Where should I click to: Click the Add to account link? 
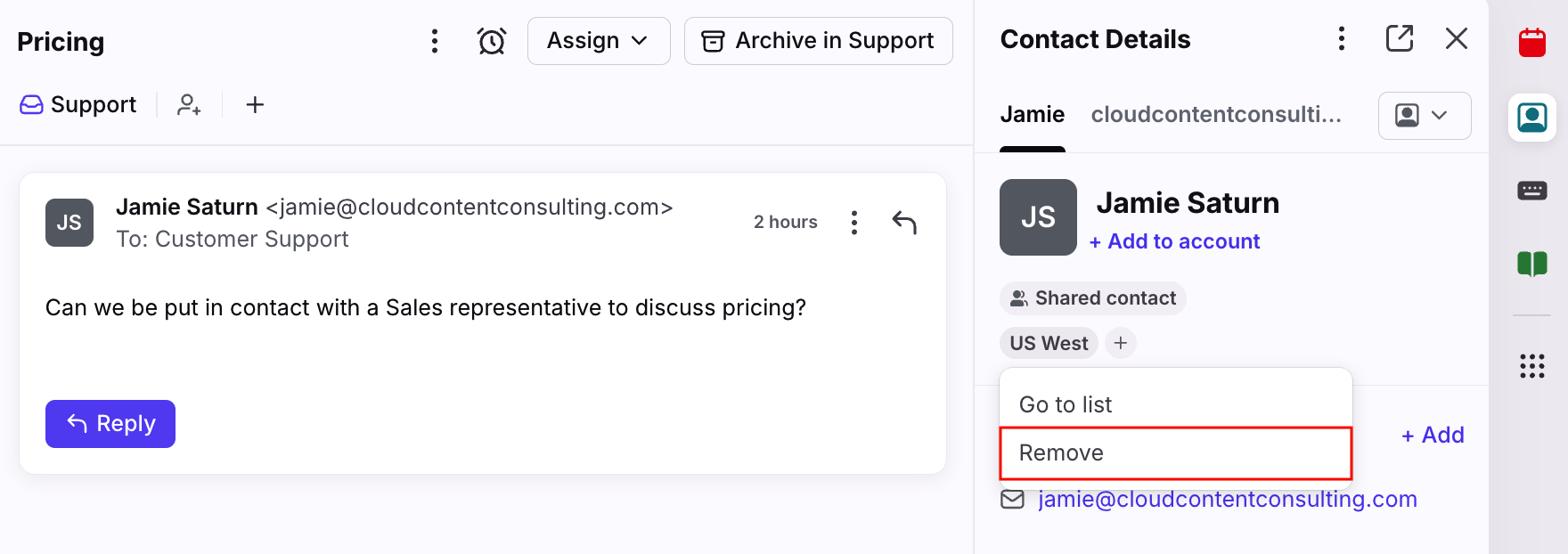point(1174,241)
